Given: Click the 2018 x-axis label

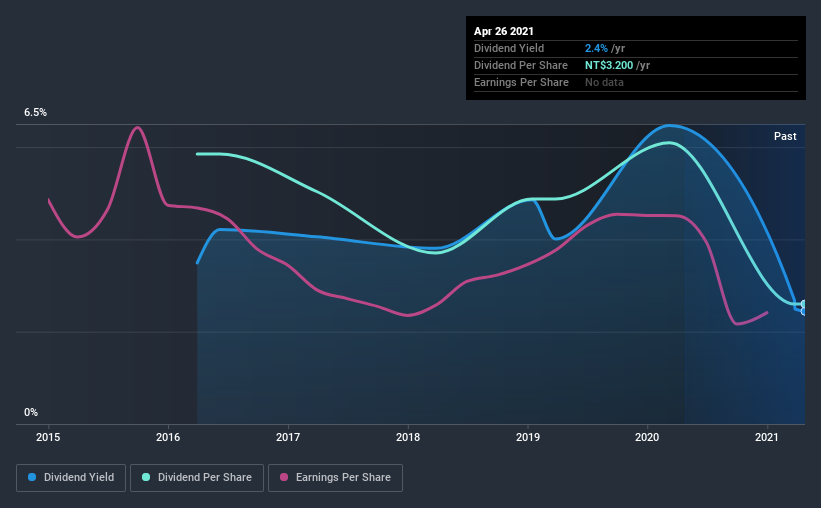Looking at the screenshot, I should point(408,437).
